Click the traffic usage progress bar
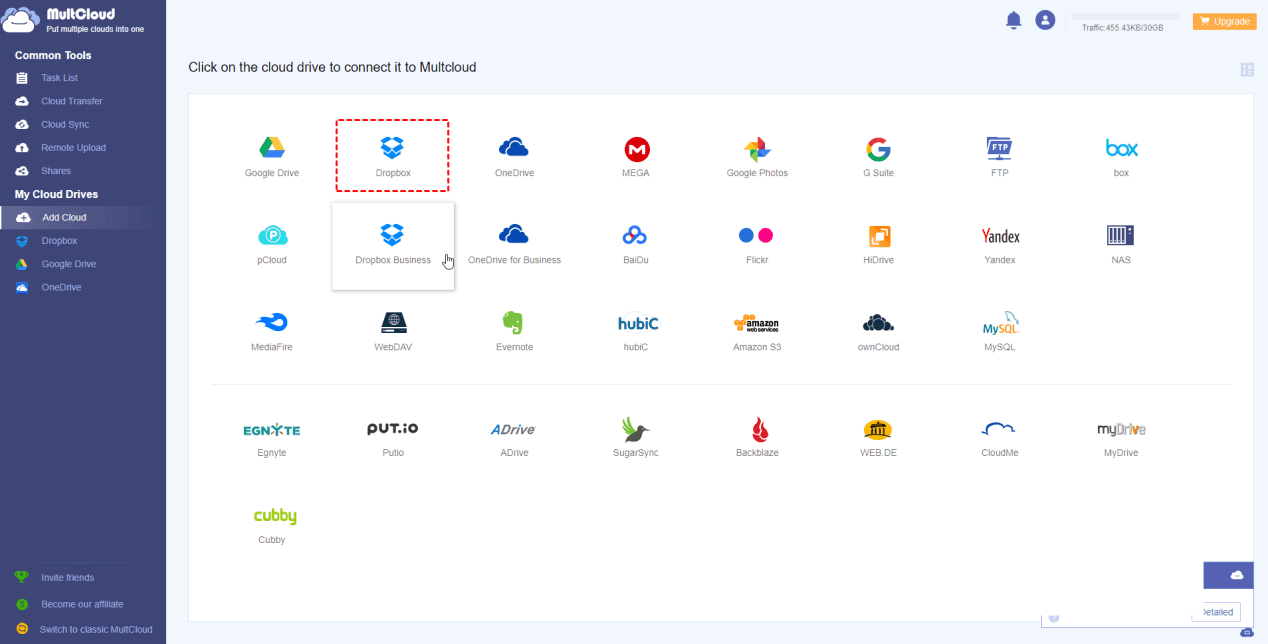The height and width of the screenshot is (644, 1268). (1125, 17)
